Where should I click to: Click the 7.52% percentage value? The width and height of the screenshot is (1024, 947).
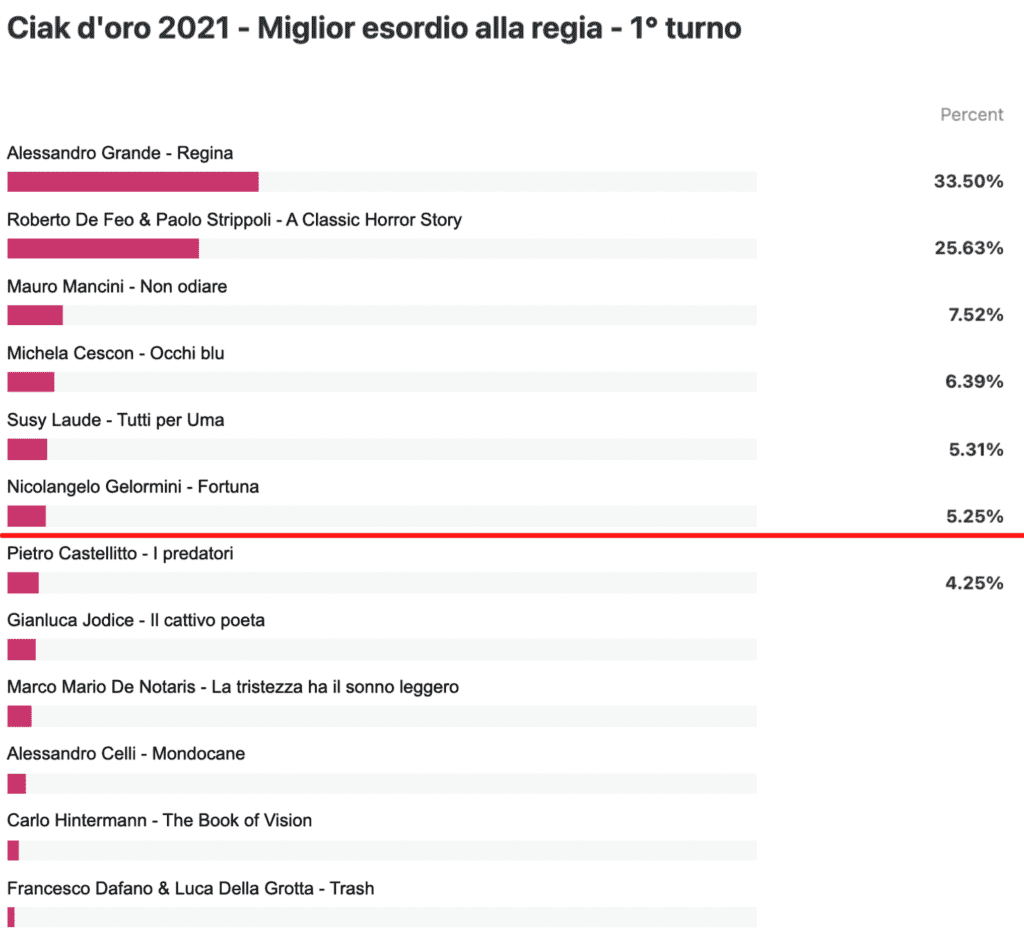[976, 315]
